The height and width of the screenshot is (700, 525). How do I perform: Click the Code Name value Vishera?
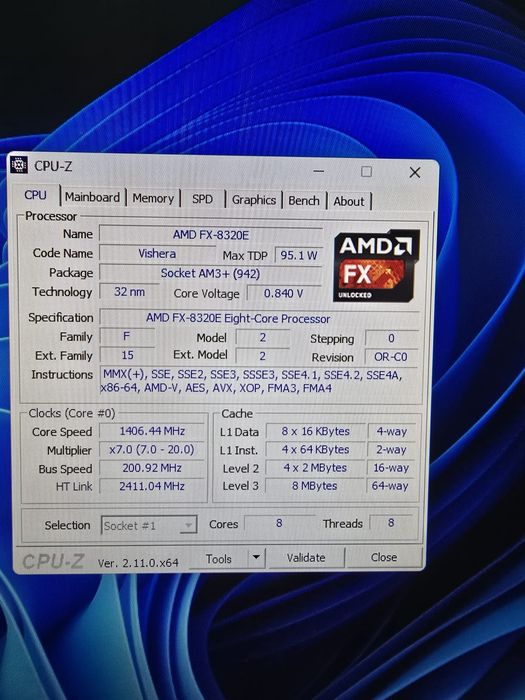pos(157,254)
